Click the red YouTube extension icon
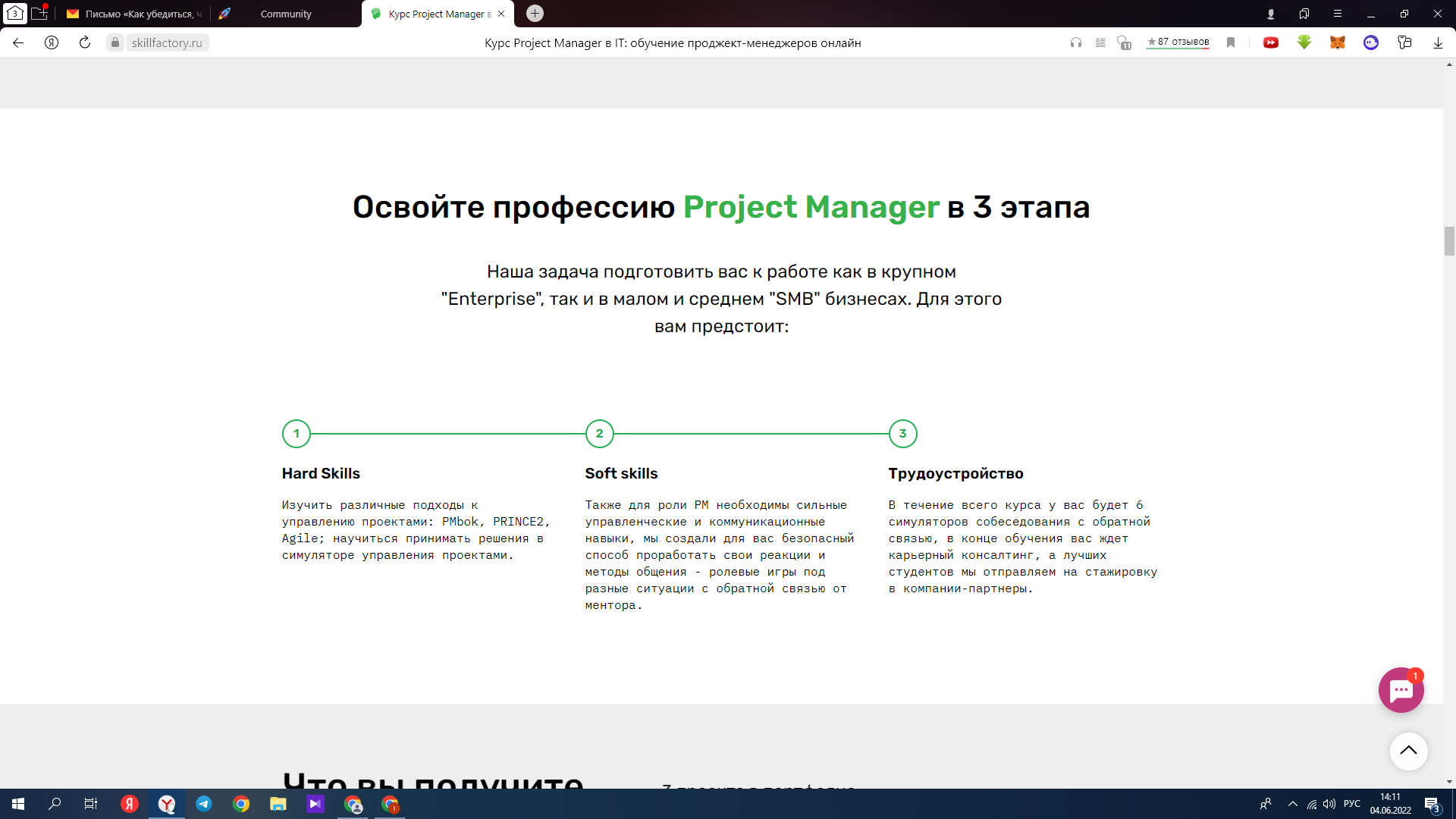The height and width of the screenshot is (819, 1456). point(1271,42)
